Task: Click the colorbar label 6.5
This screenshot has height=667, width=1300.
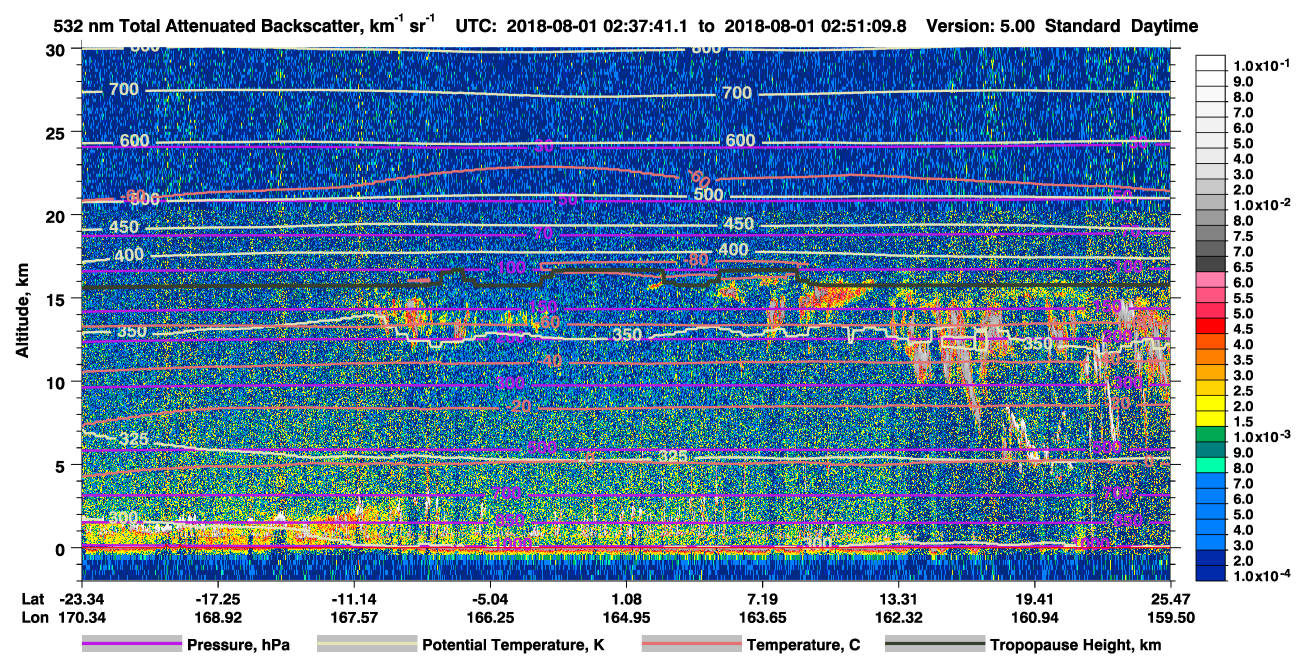Action: [1244, 267]
